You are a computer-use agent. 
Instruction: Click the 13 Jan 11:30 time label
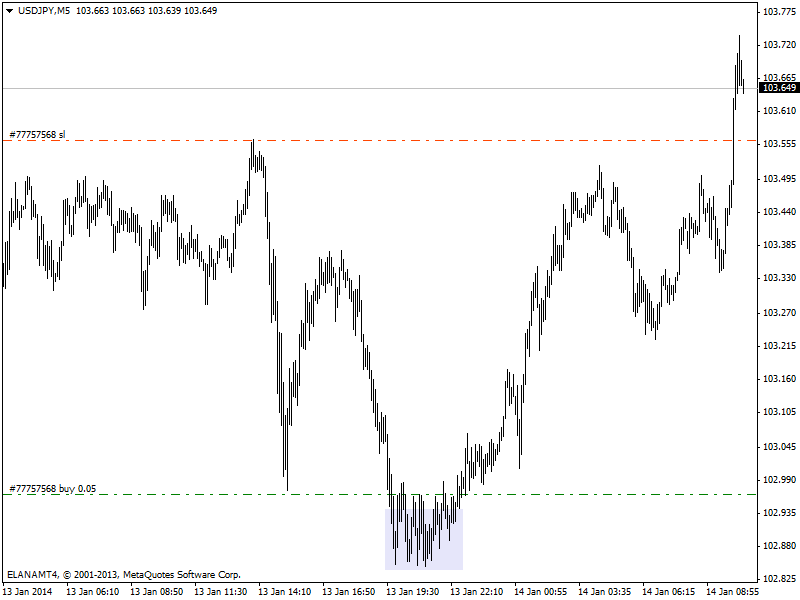tap(221, 592)
